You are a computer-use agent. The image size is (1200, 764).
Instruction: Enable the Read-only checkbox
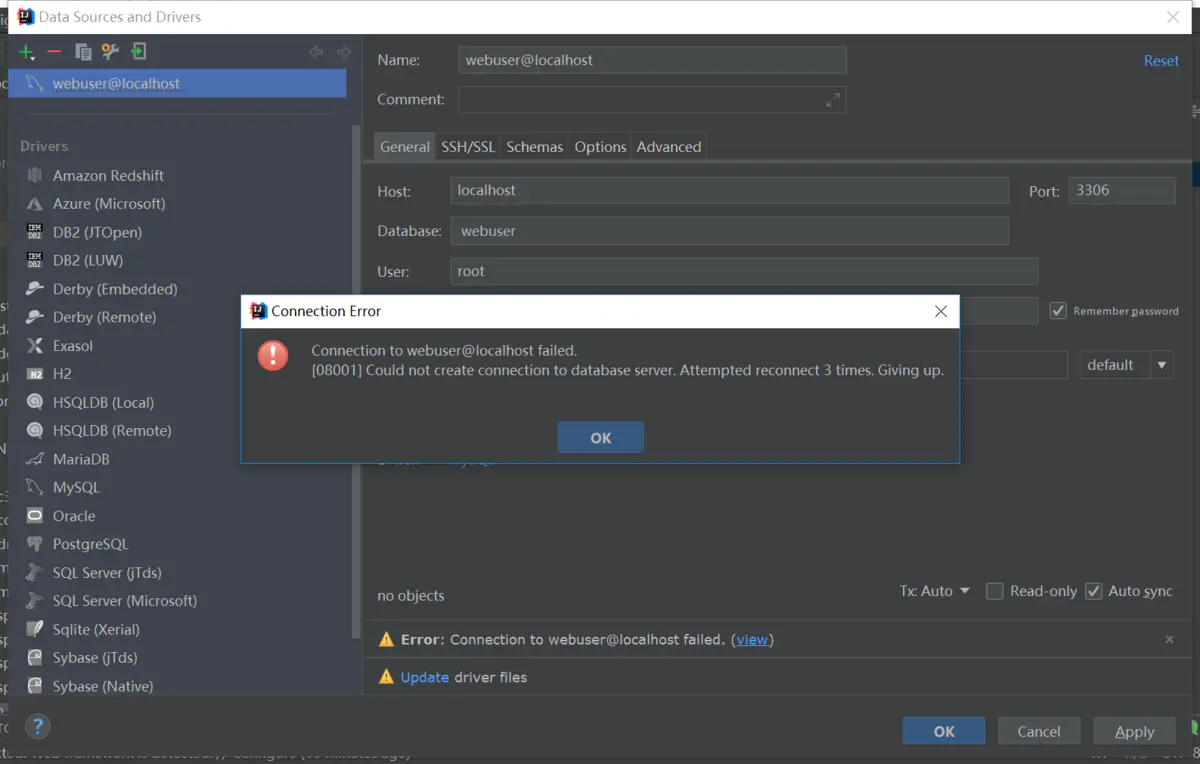[x=995, y=591]
